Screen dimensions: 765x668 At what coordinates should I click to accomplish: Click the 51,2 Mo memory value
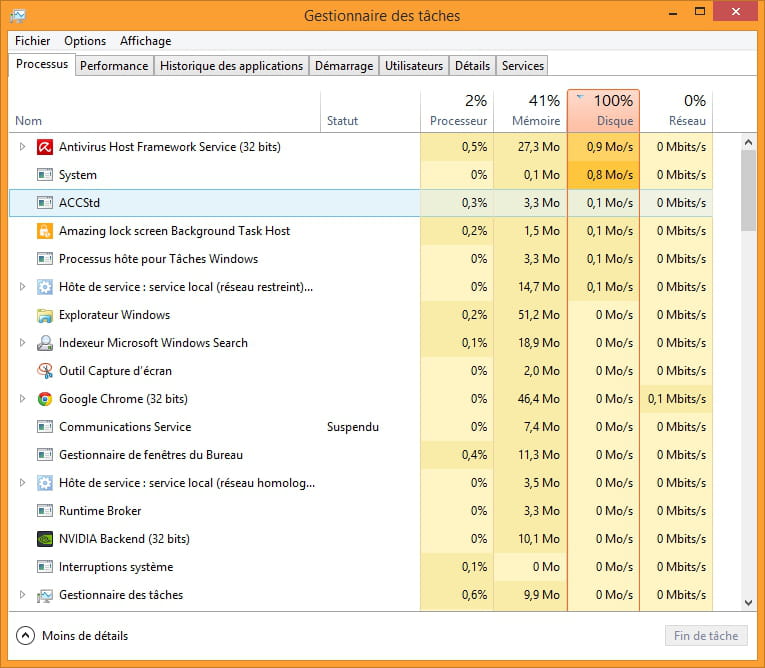(539, 315)
